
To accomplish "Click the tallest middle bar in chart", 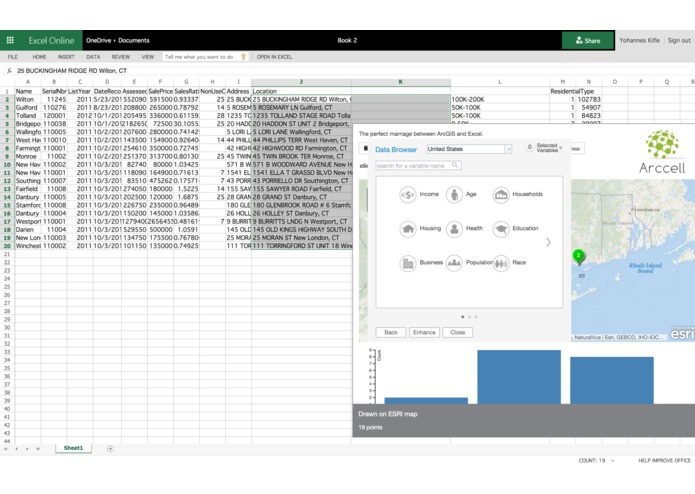I will pos(519,377).
